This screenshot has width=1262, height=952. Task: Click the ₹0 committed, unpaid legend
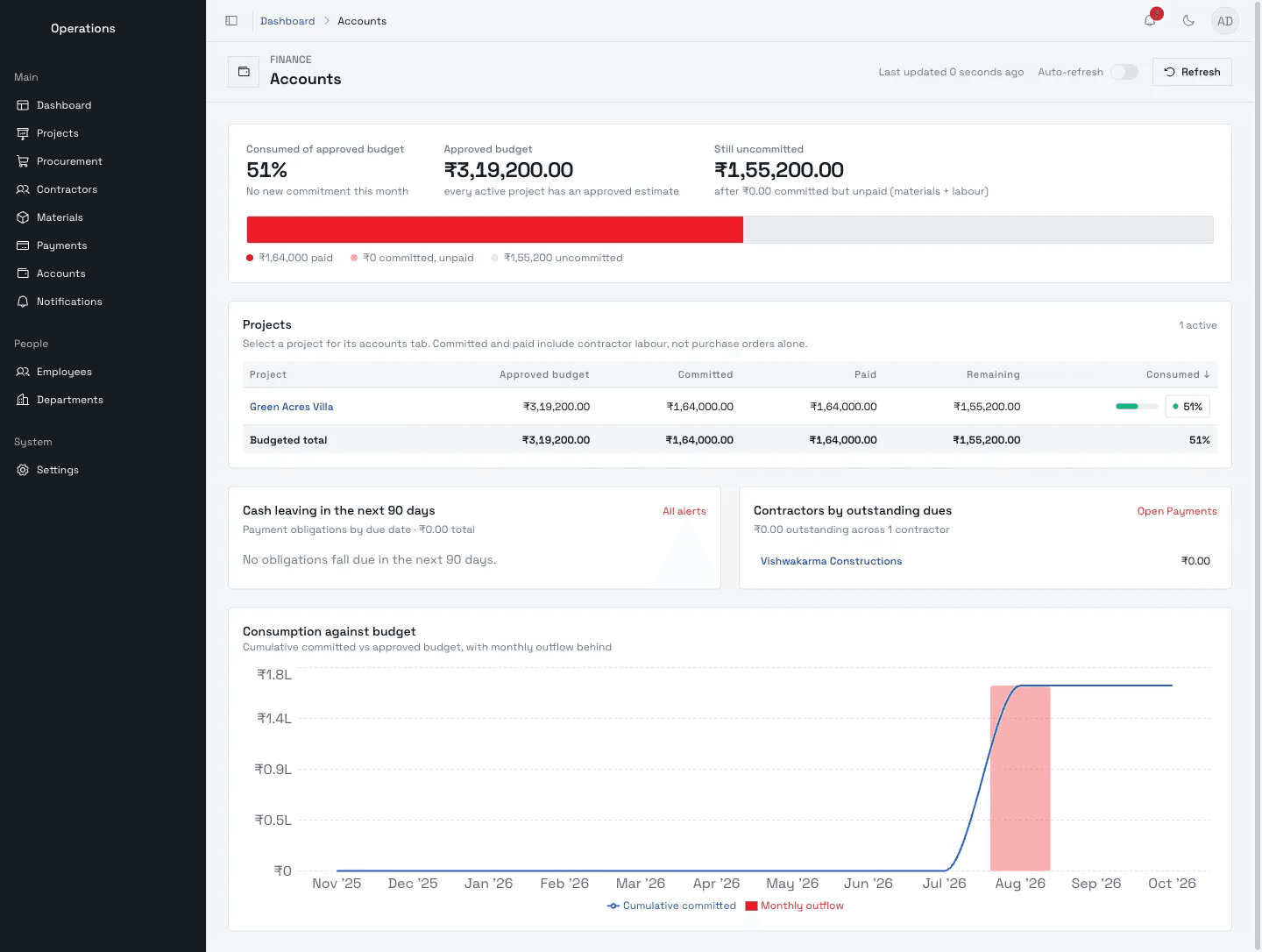[412, 258]
